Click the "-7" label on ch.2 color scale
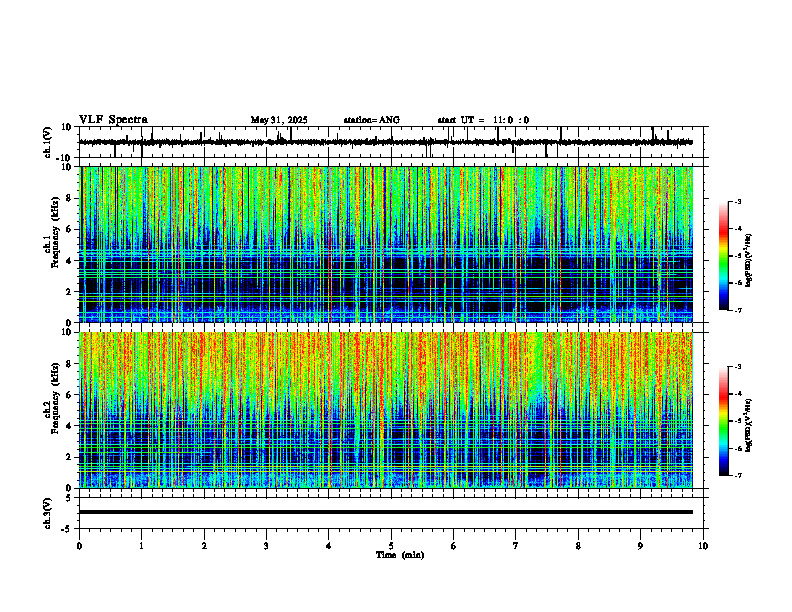 (x=737, y=476)
